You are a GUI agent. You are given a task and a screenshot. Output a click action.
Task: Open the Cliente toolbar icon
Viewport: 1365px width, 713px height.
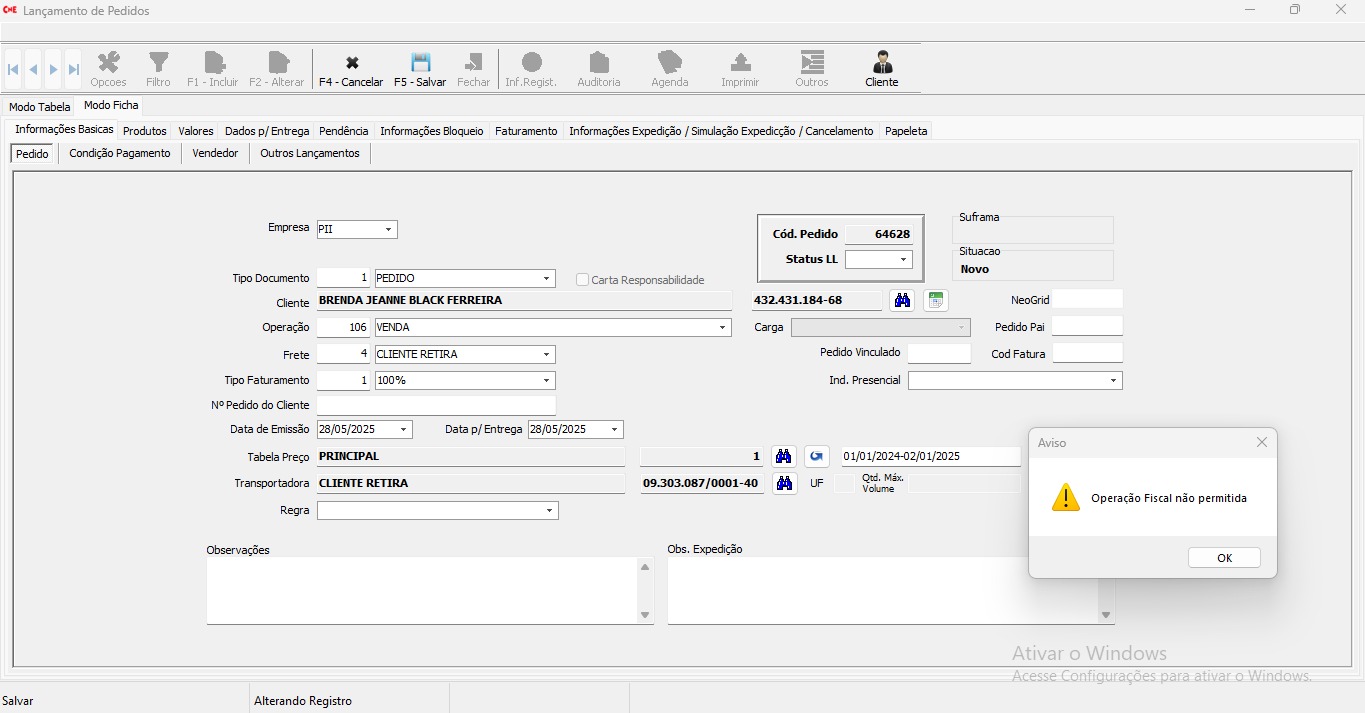pos(881,64)
